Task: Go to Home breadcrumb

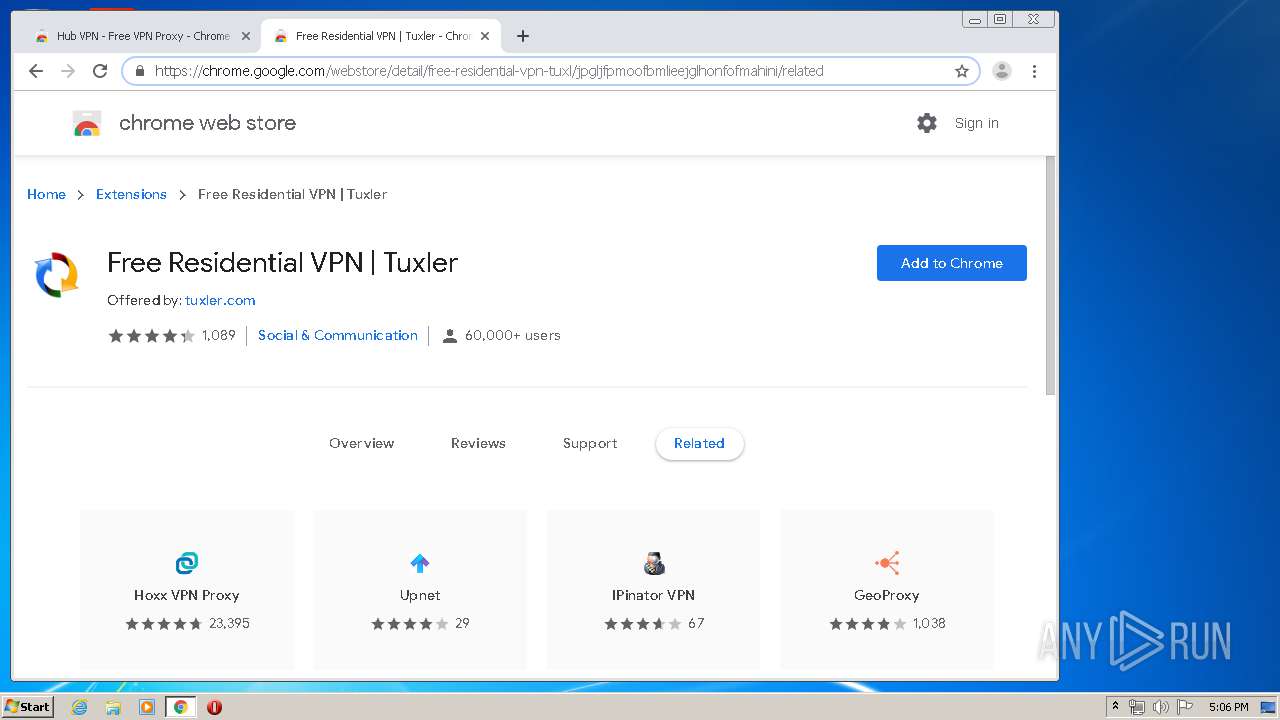Action: (x=46, y=194)
